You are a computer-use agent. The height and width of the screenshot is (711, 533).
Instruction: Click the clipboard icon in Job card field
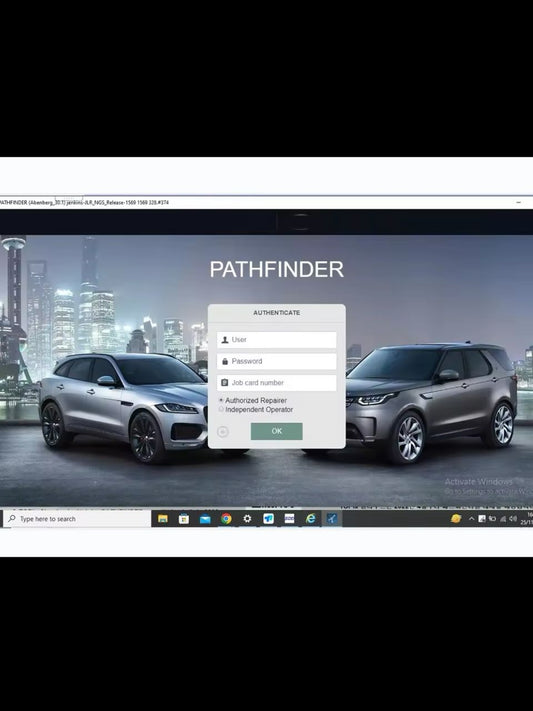(225, 383)
